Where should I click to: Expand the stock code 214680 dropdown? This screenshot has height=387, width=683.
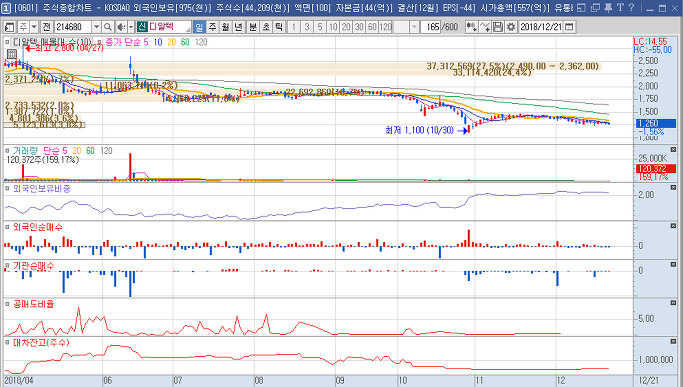(96, 27)
